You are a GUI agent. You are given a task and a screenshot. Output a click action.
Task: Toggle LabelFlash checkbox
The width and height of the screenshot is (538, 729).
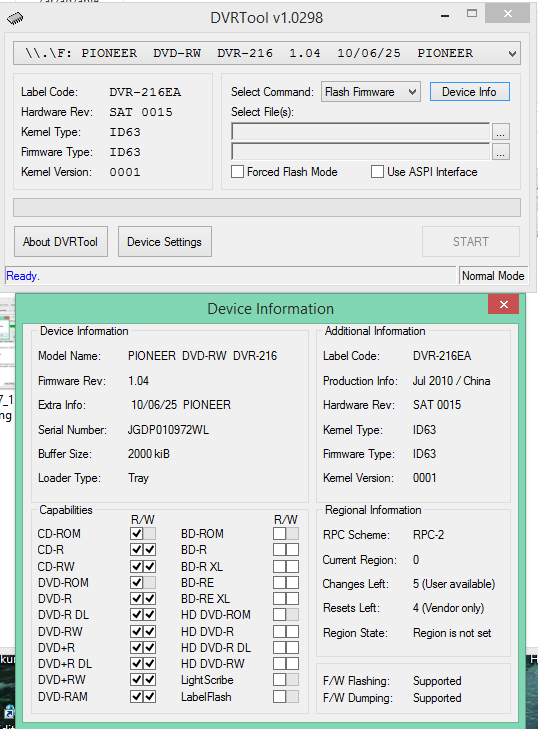(279, 696)
